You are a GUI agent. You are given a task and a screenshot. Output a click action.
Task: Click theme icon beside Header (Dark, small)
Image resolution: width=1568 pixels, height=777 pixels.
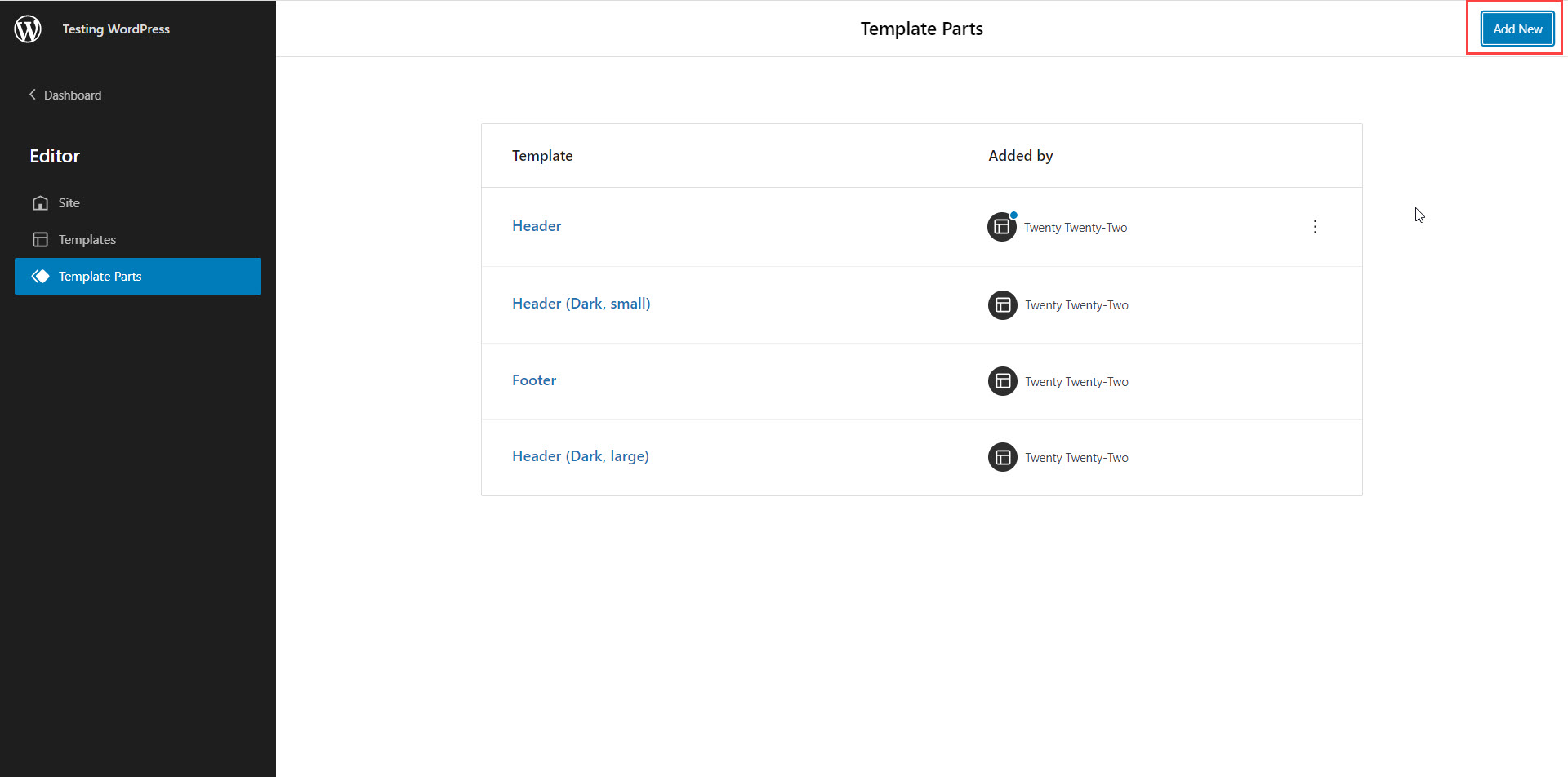click(1002, 305)
